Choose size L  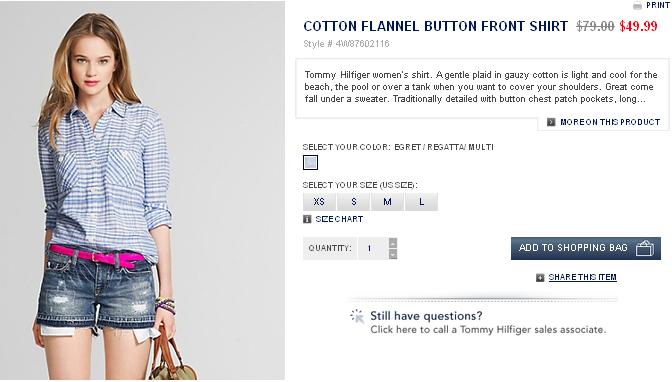(421, 202)
